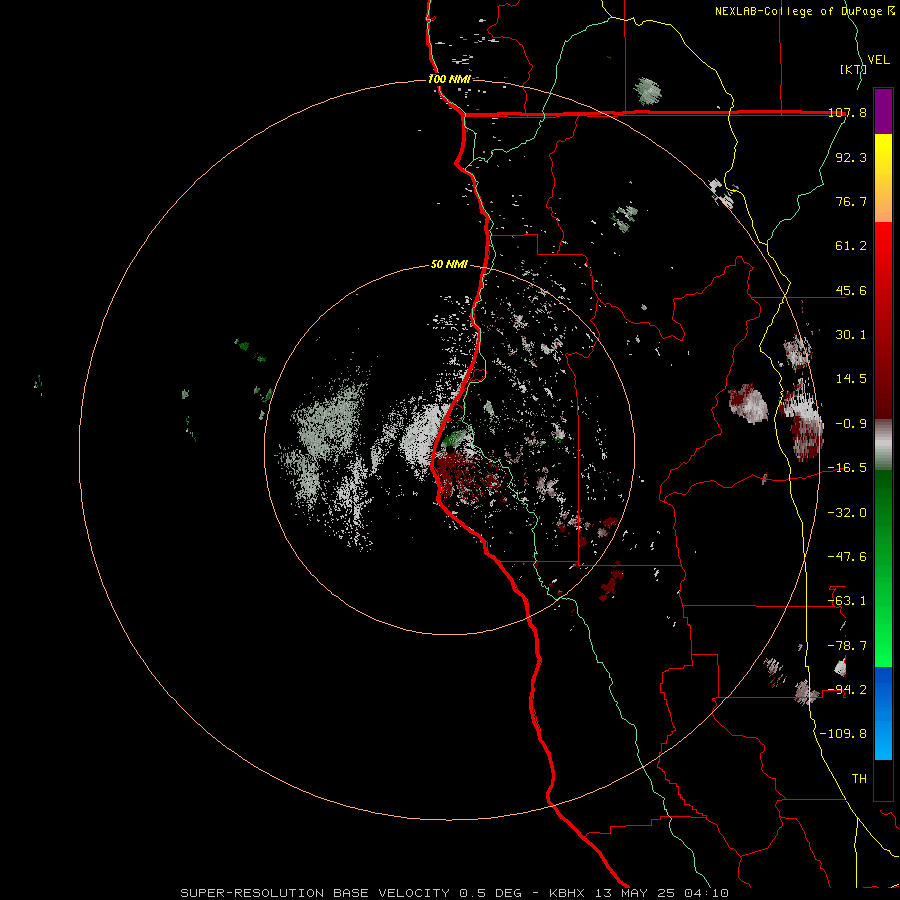Click the green segment of velocity color bar
Image resolution: width=900 pixels, height=900 pixels.
pos(883,568)
